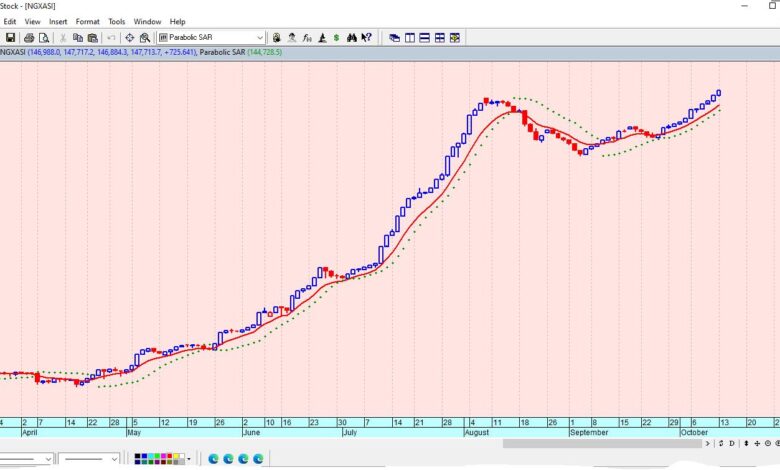The height and width of the screenshot is (470, 780).
Task: Open the Format menu
Action: (x=87, y=21)
